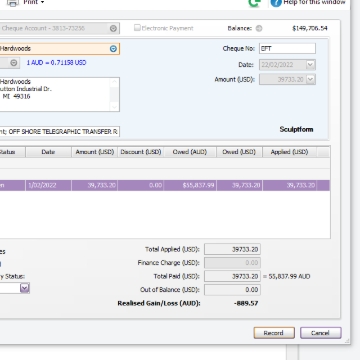Click the Sculptform company label
The height and width of the screenshot is (360, 360).
[x=296, y=129]
